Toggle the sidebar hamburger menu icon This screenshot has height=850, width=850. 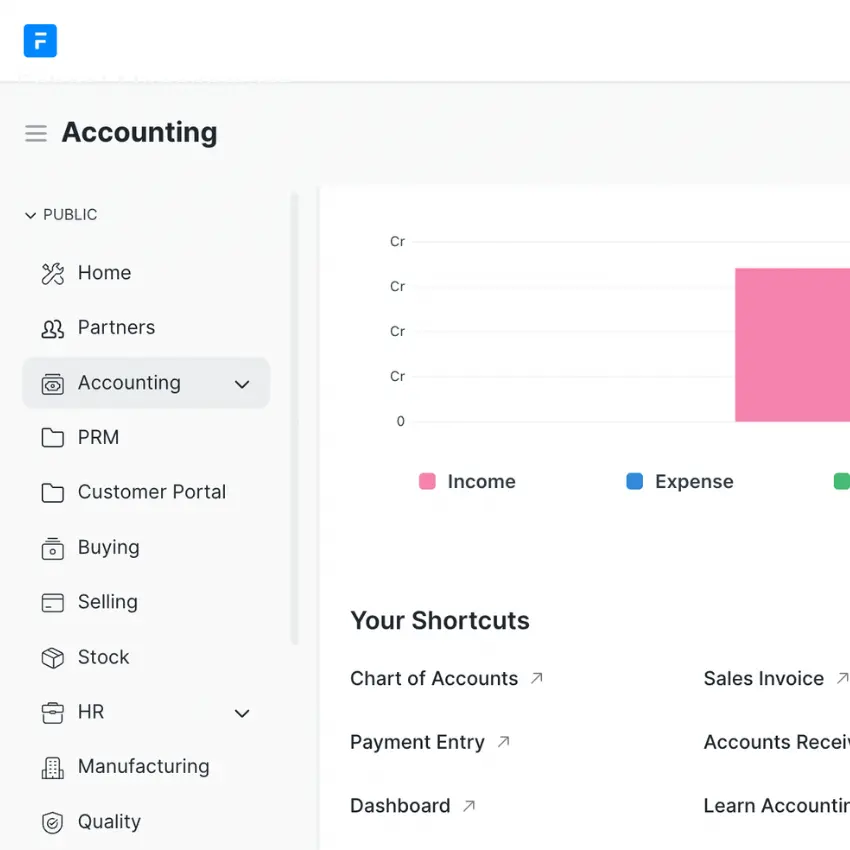tap(36, 133)
